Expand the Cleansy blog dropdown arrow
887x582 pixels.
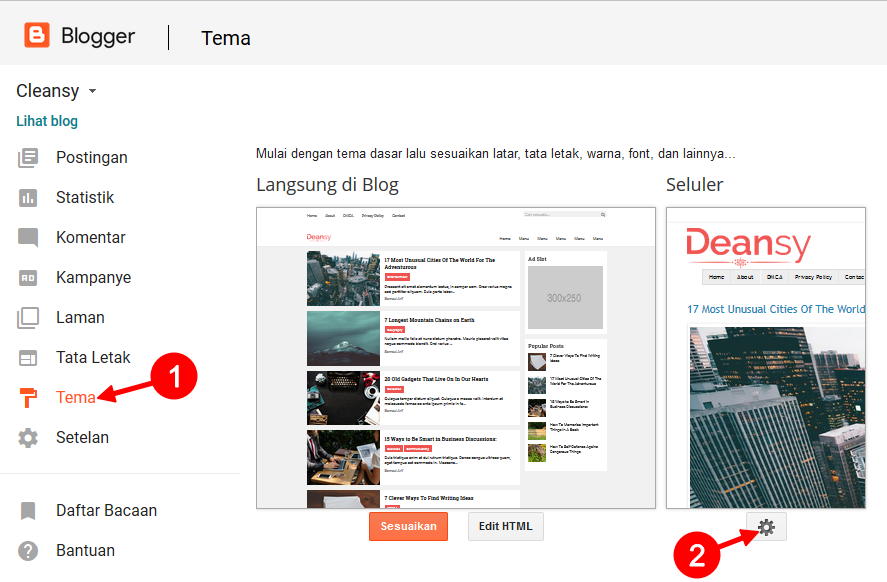[x=92, y=91]
